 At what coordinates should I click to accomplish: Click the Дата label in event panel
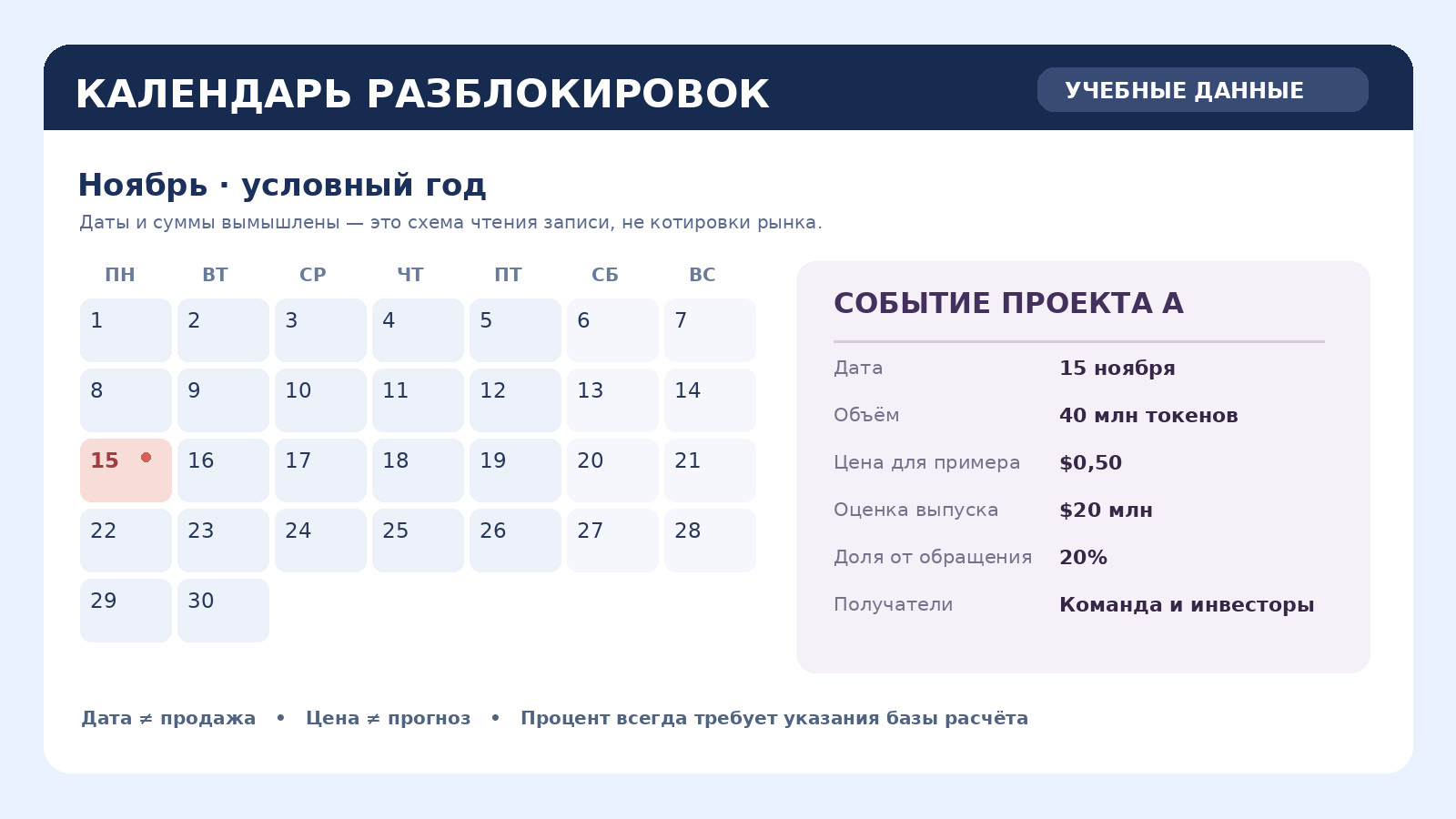pyautogui.click(x=858, y=368)
